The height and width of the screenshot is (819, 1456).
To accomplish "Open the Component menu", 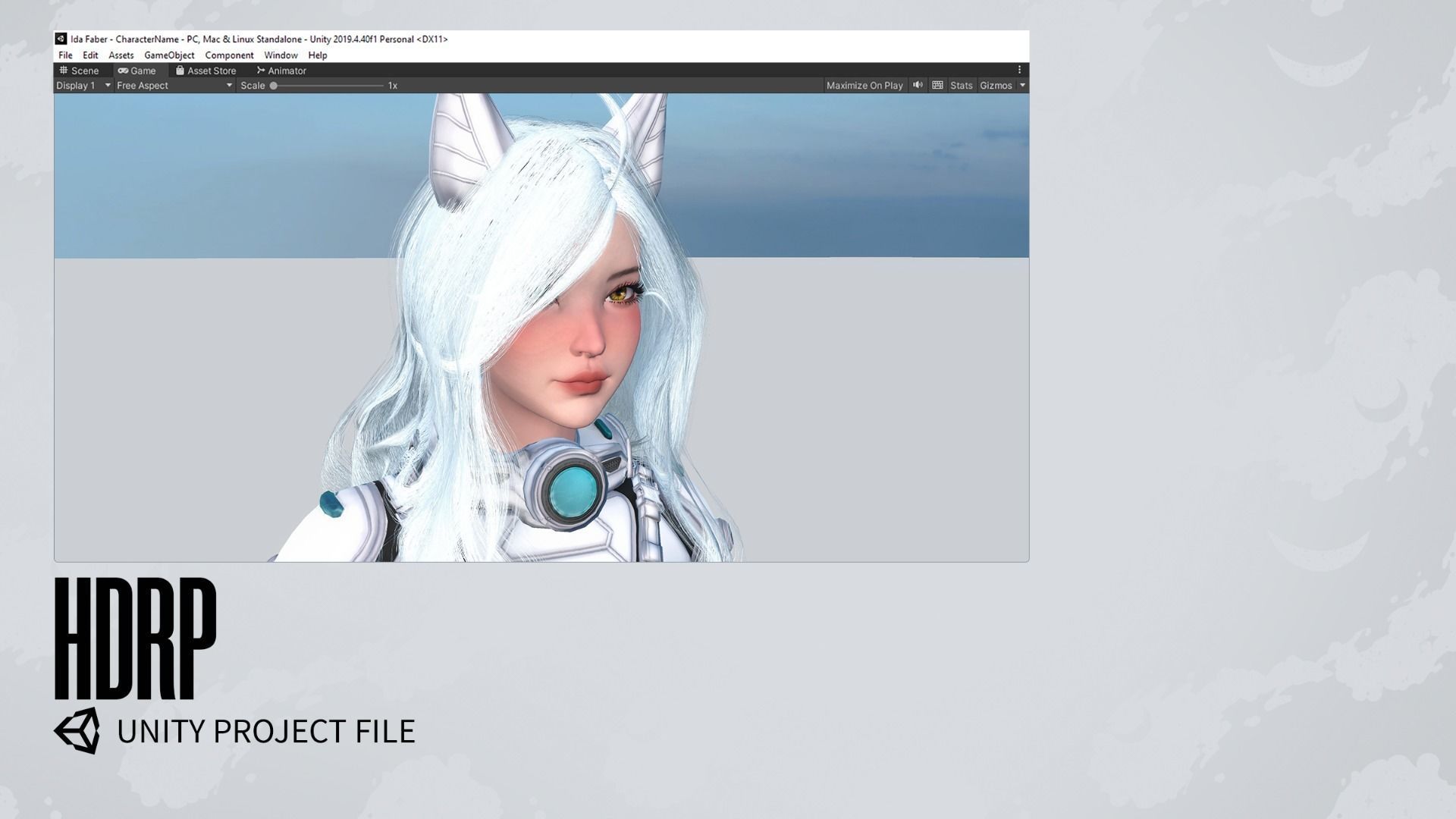I will point(229,55).
